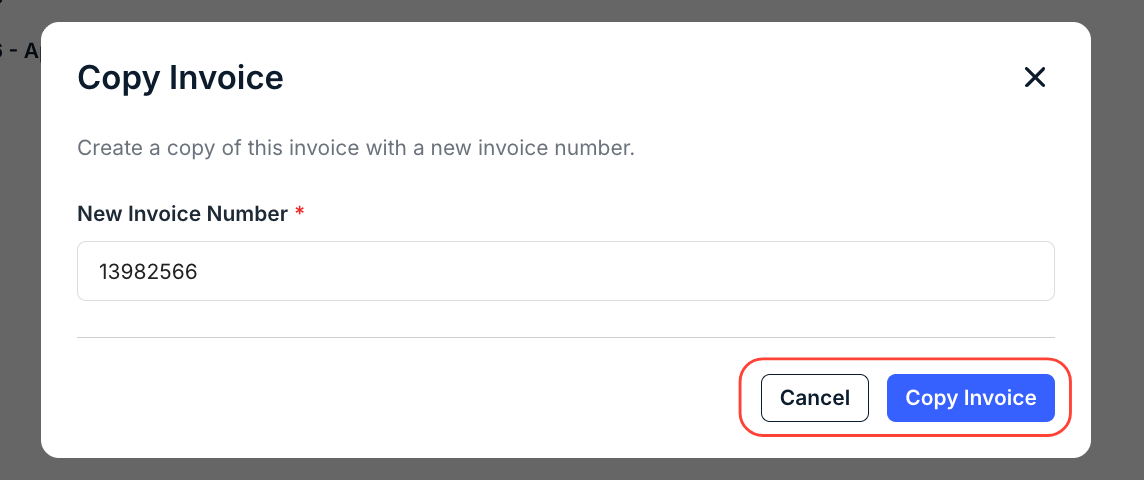1144x480 pixels.
Task: Confirm with the blue Copy Invoice button
Action: coord(970,398)
